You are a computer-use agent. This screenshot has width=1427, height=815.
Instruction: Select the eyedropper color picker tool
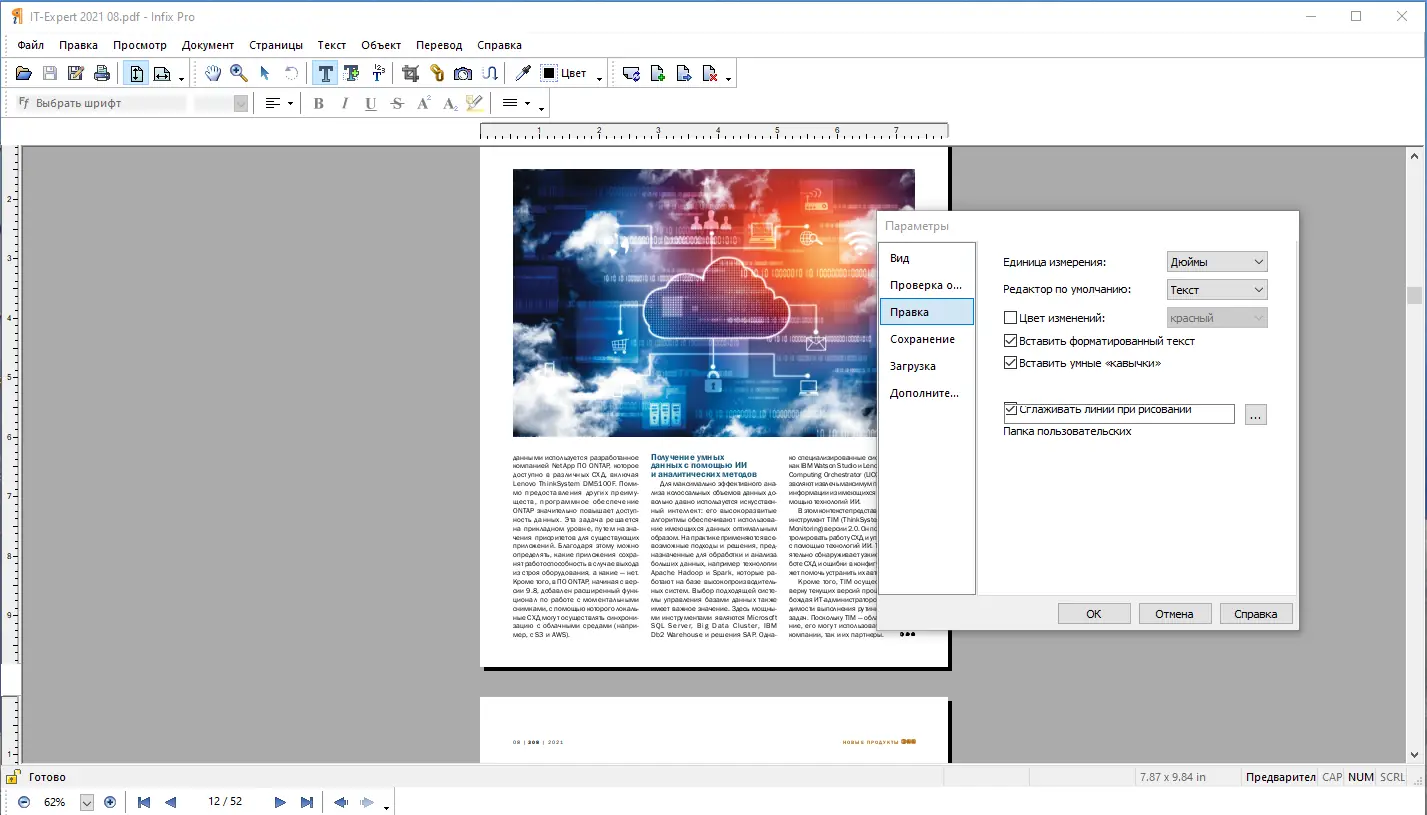522,73
